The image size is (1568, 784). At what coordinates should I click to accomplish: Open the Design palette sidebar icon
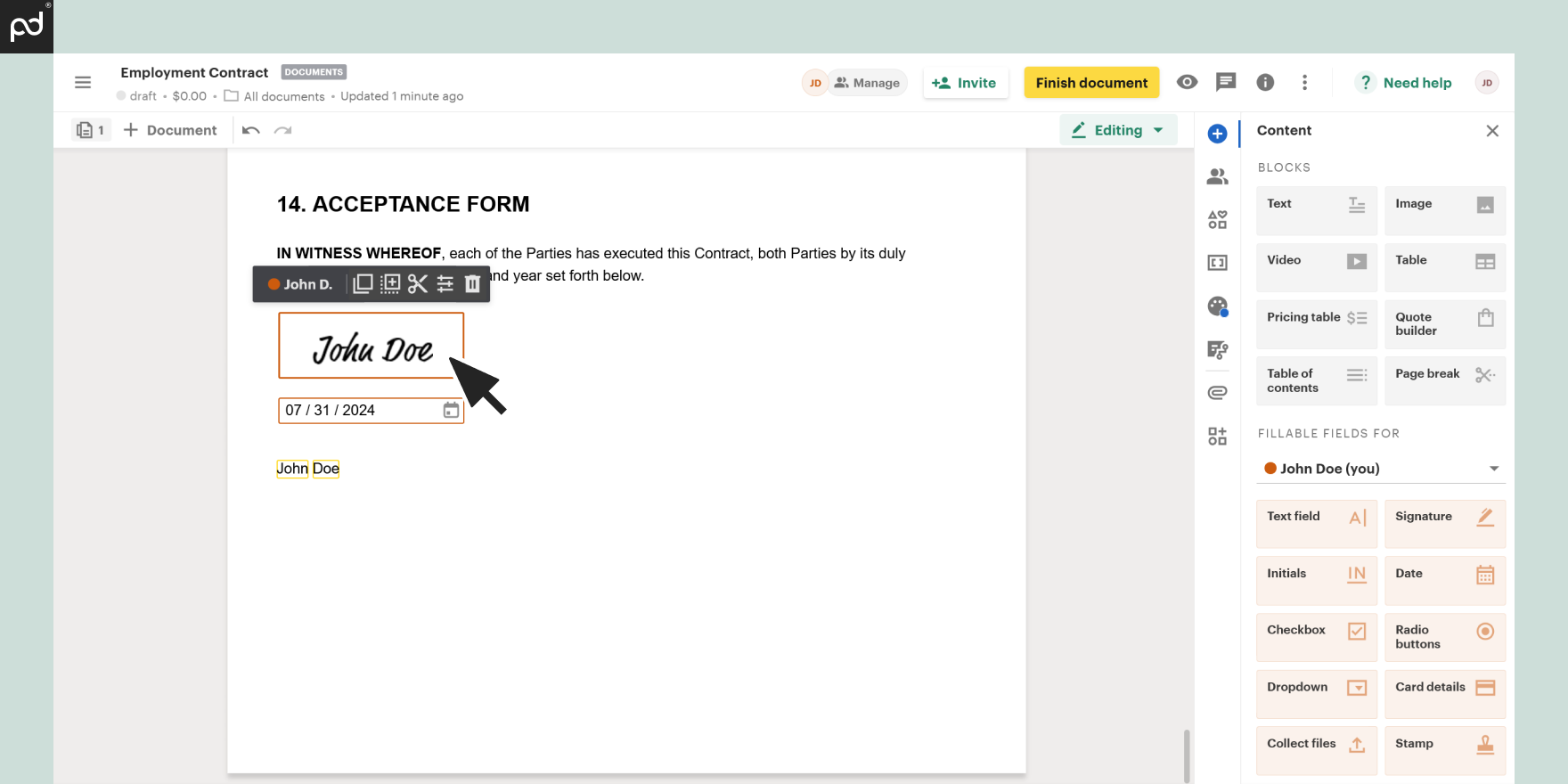click(x=1217, y=306)
